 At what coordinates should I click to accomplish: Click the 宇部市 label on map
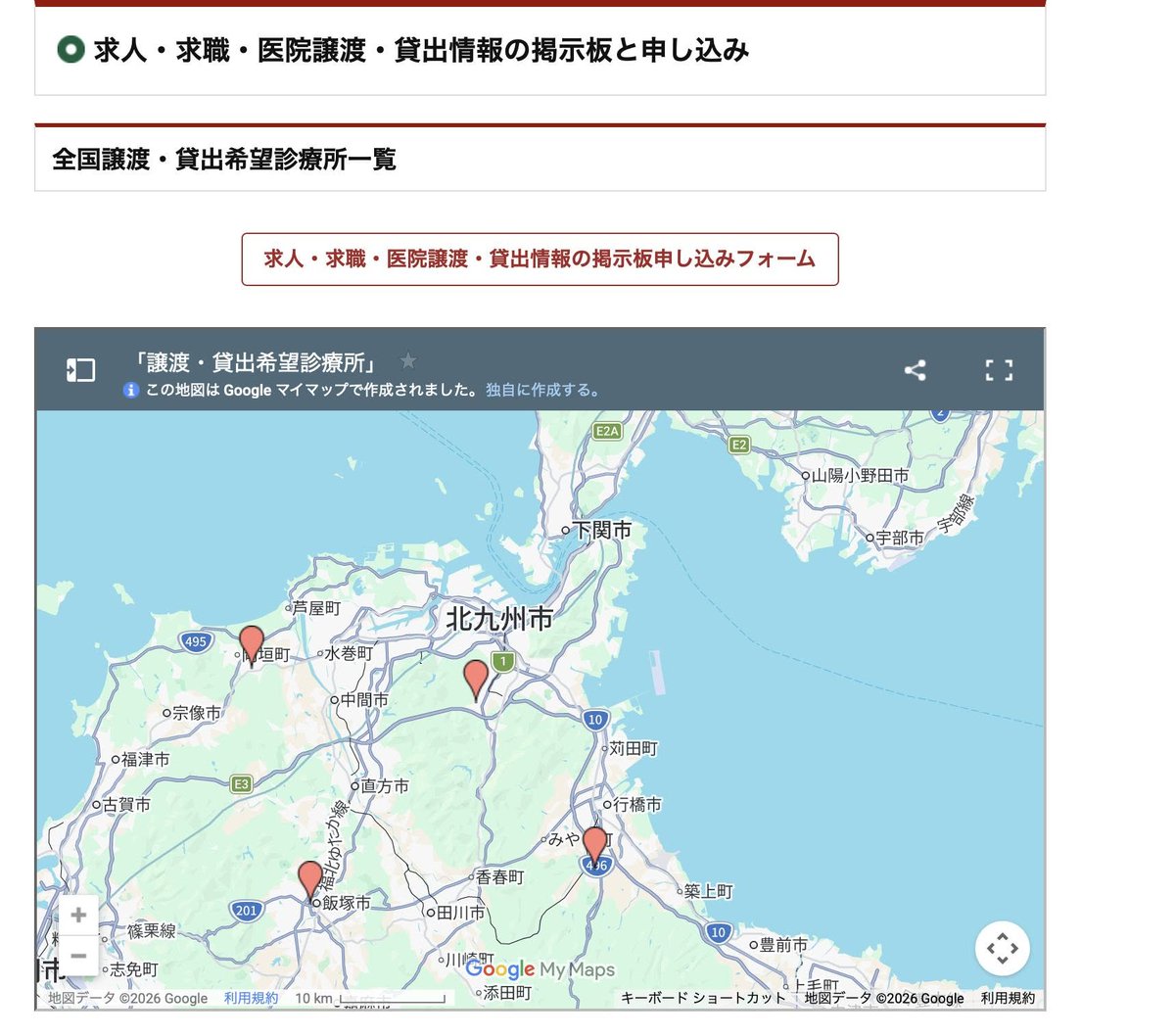click(x=899, y=538)
